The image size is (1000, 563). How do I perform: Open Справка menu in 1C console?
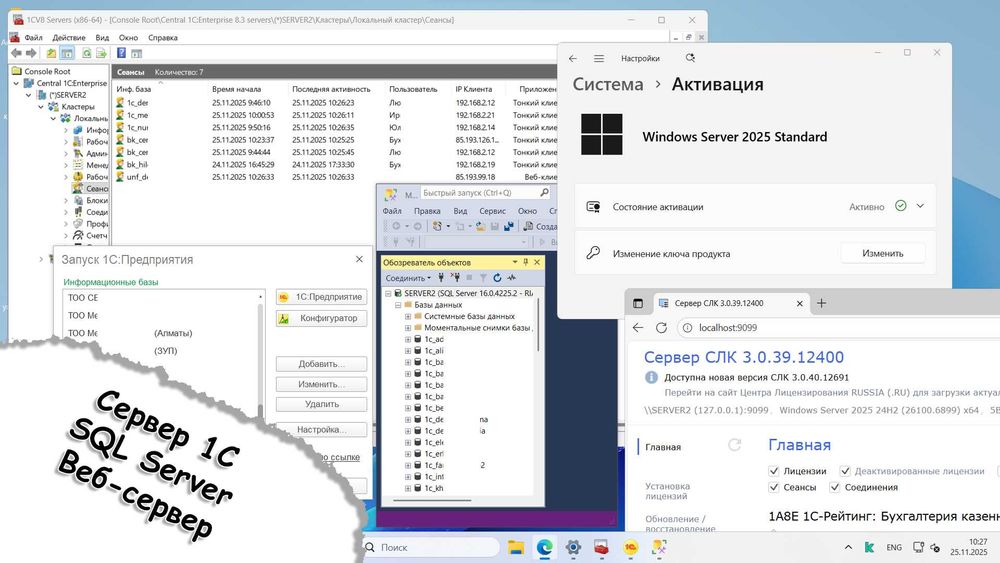[x=163, y=38]
